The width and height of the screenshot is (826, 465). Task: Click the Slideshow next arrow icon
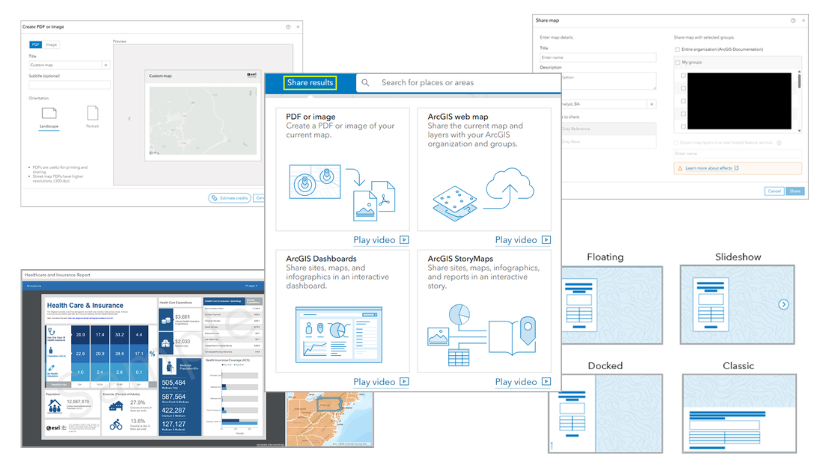[x=784, y=304]
